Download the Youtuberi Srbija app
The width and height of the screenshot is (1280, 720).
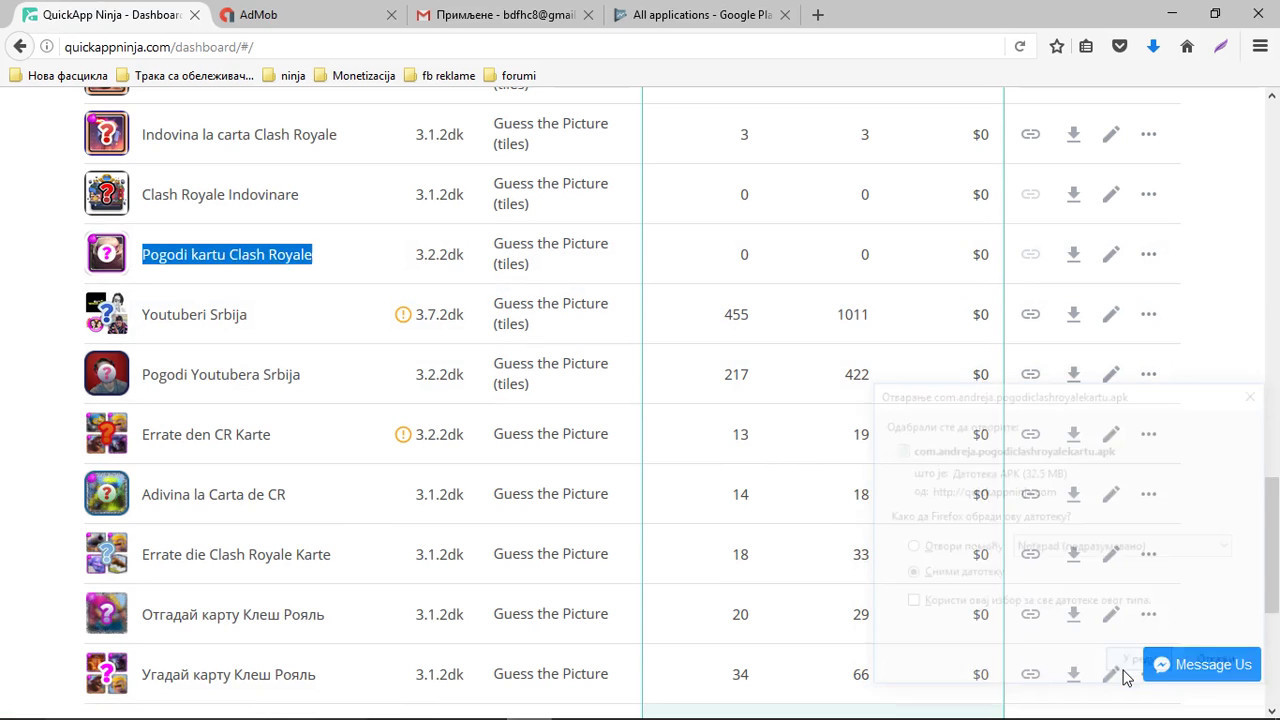1073,314
